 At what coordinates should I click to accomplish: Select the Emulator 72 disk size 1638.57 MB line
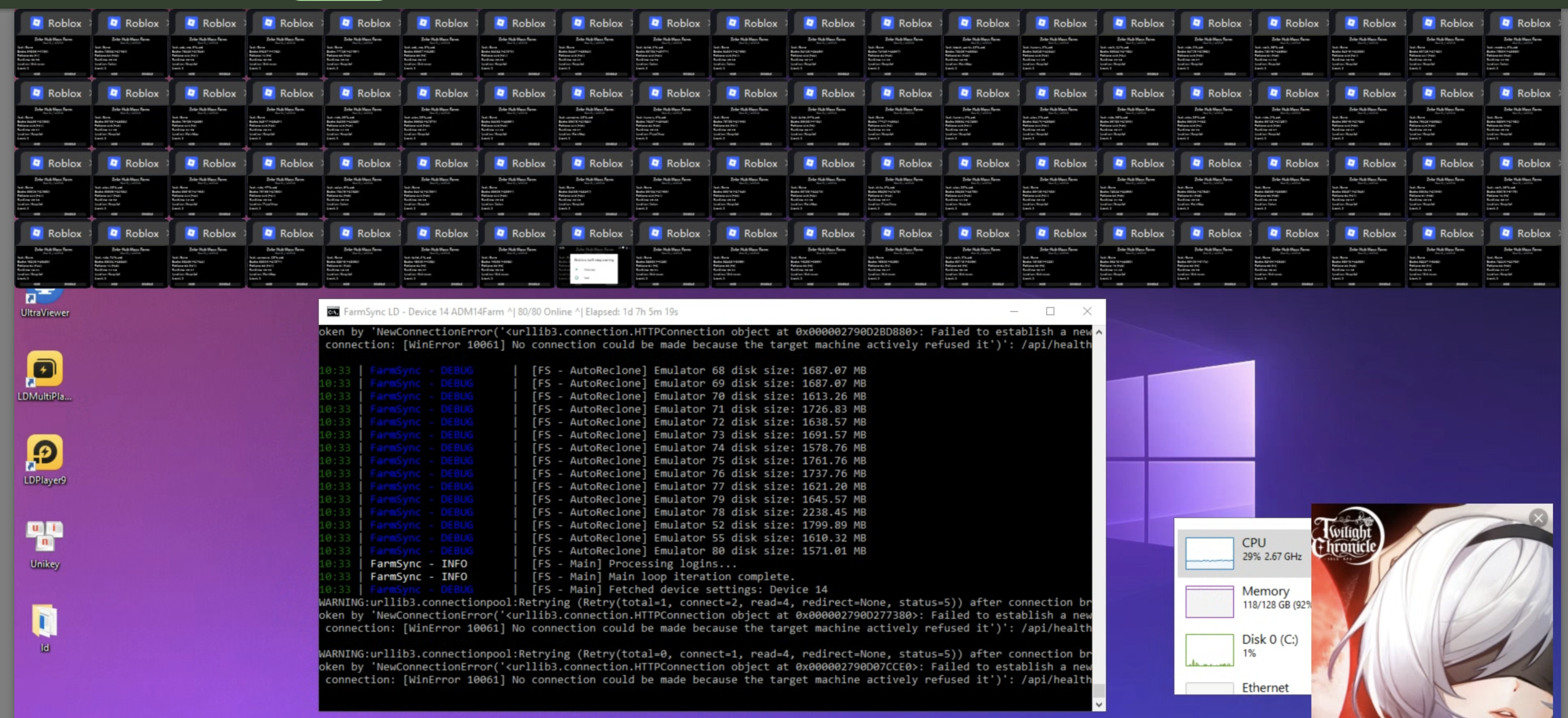(592, 421)
